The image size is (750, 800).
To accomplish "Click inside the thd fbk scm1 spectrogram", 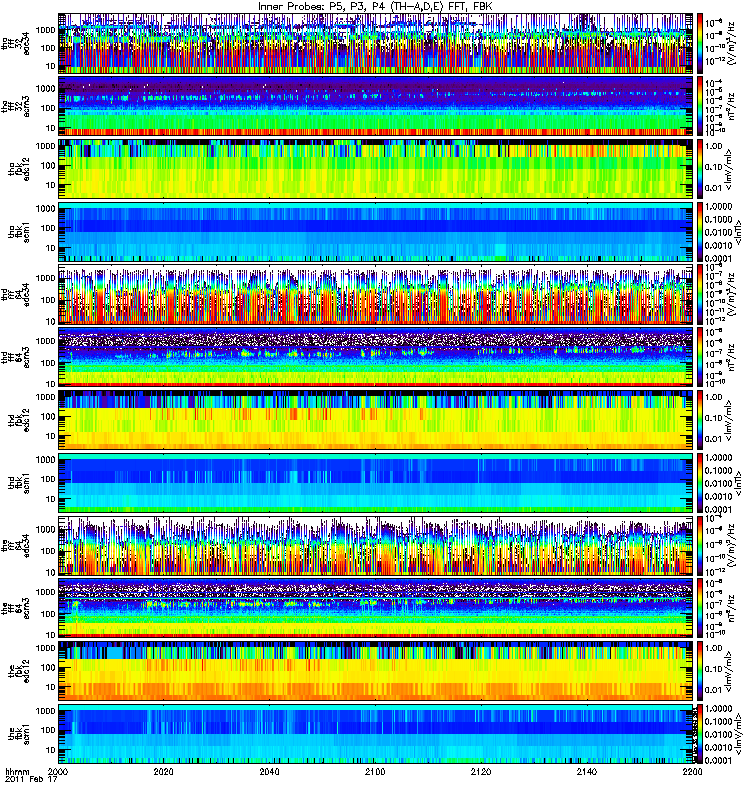I will (375, 483).
